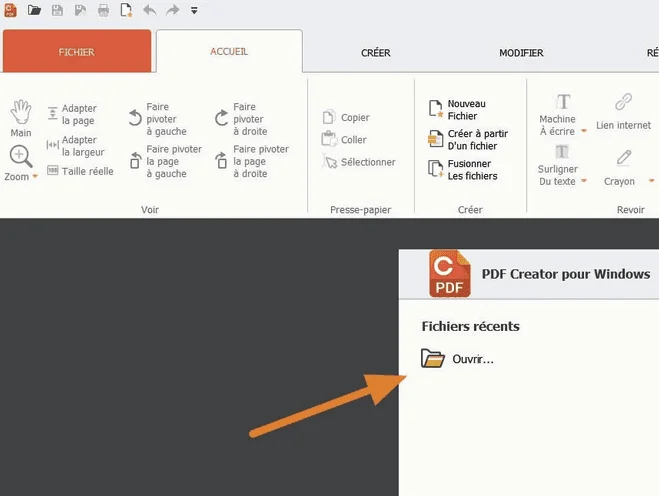Select the Surligner Du texte tool

coord(558,165)
